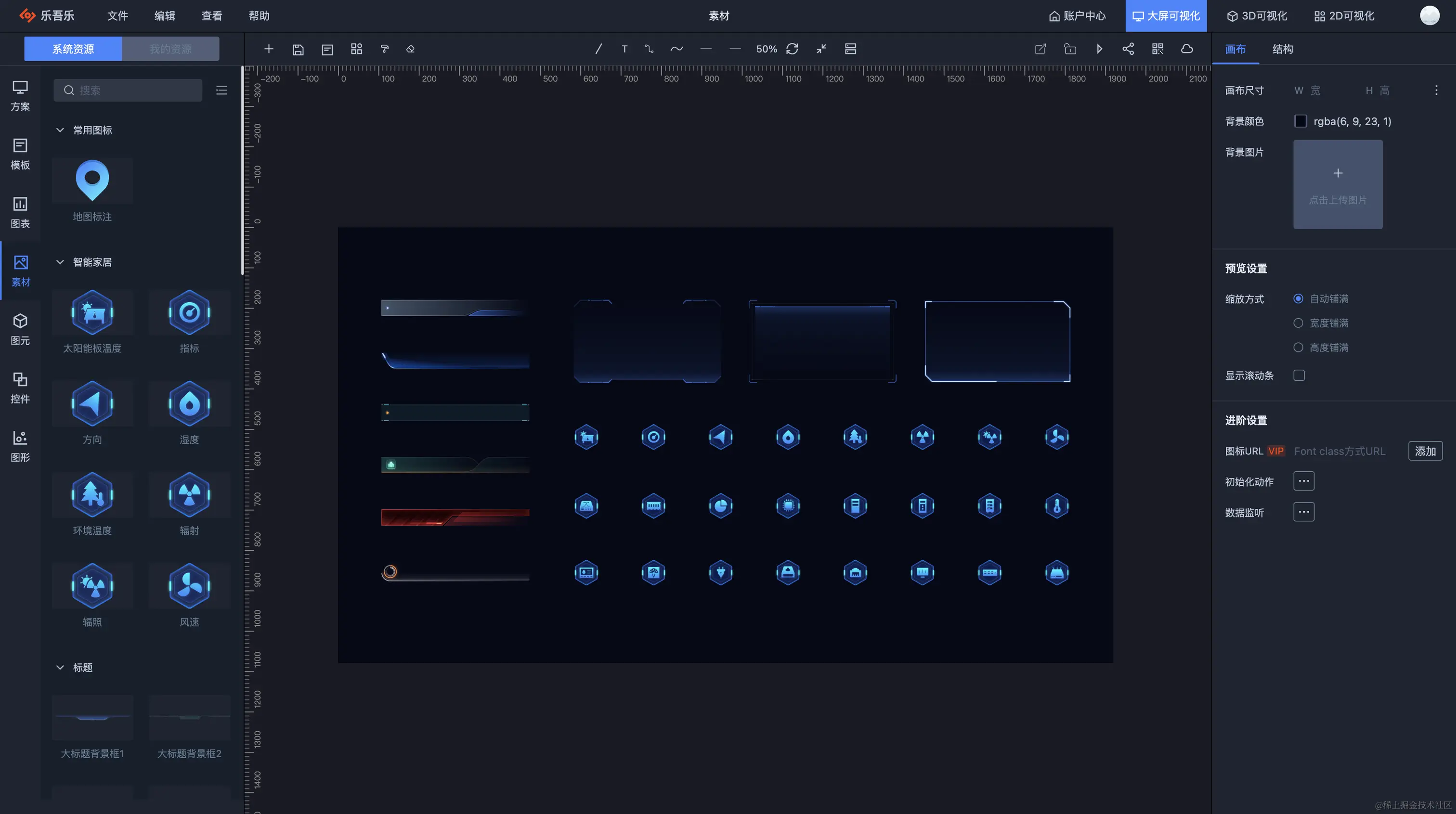1456x814 pixels.
Task: Collapse the 常用图标 section
Action: point(60,130)
